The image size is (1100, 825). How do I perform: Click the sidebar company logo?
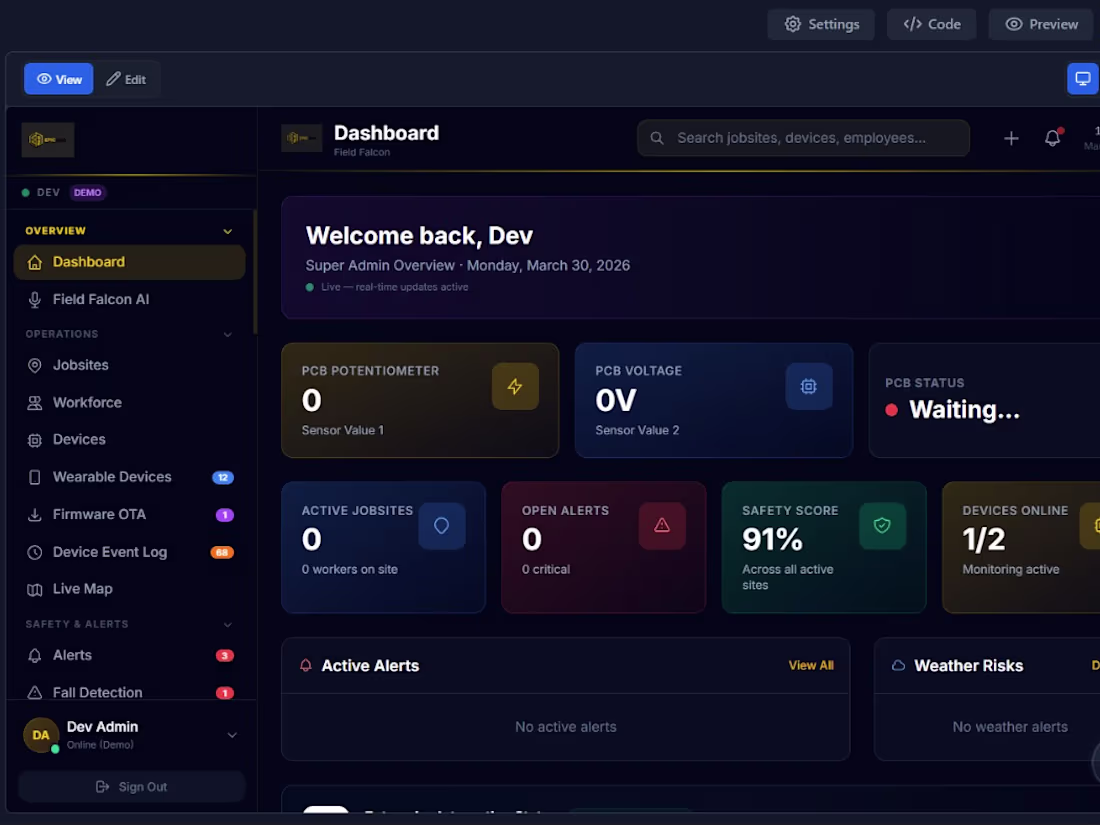48,140
